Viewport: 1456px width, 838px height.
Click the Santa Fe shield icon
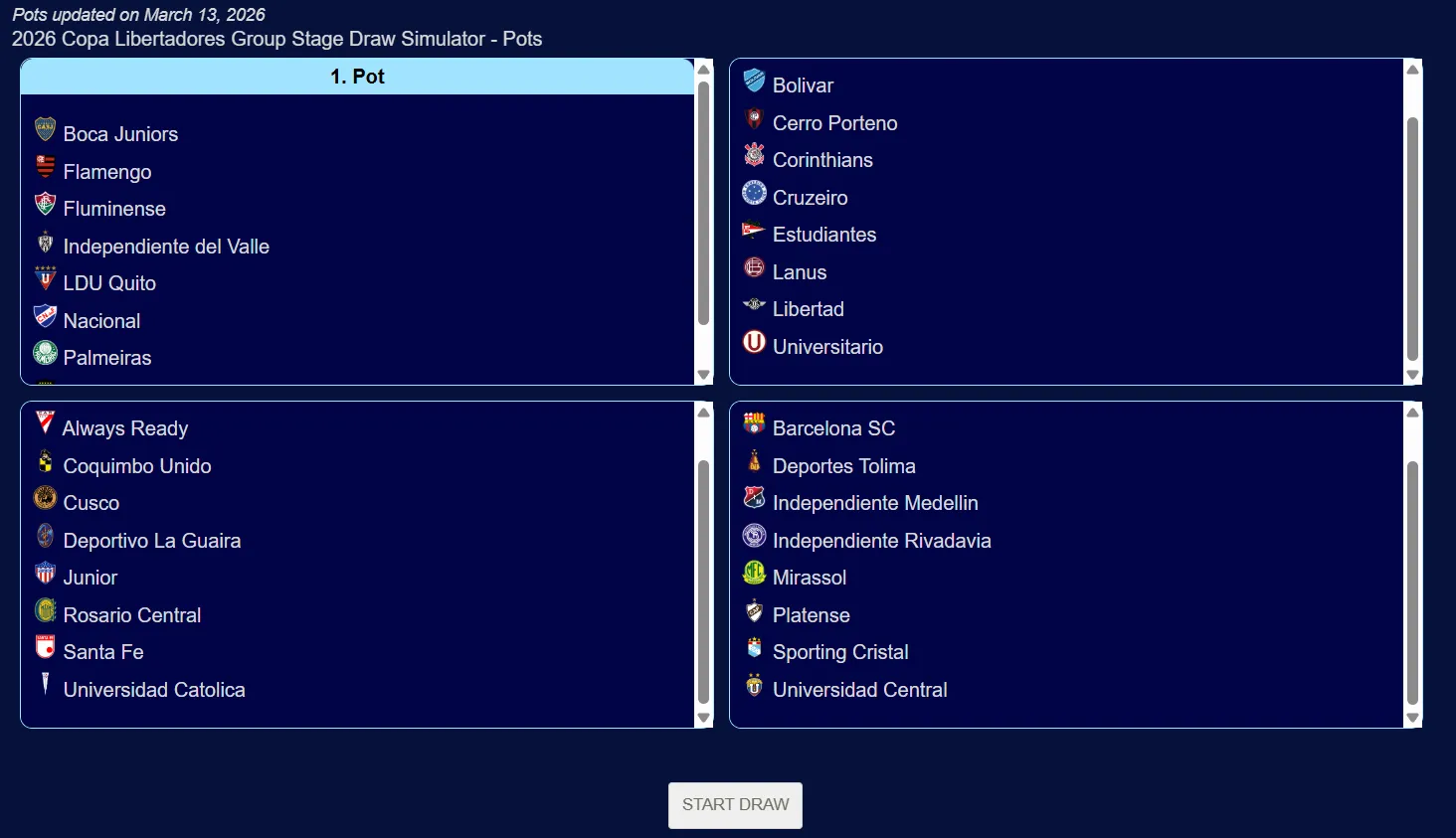[45, 648]
